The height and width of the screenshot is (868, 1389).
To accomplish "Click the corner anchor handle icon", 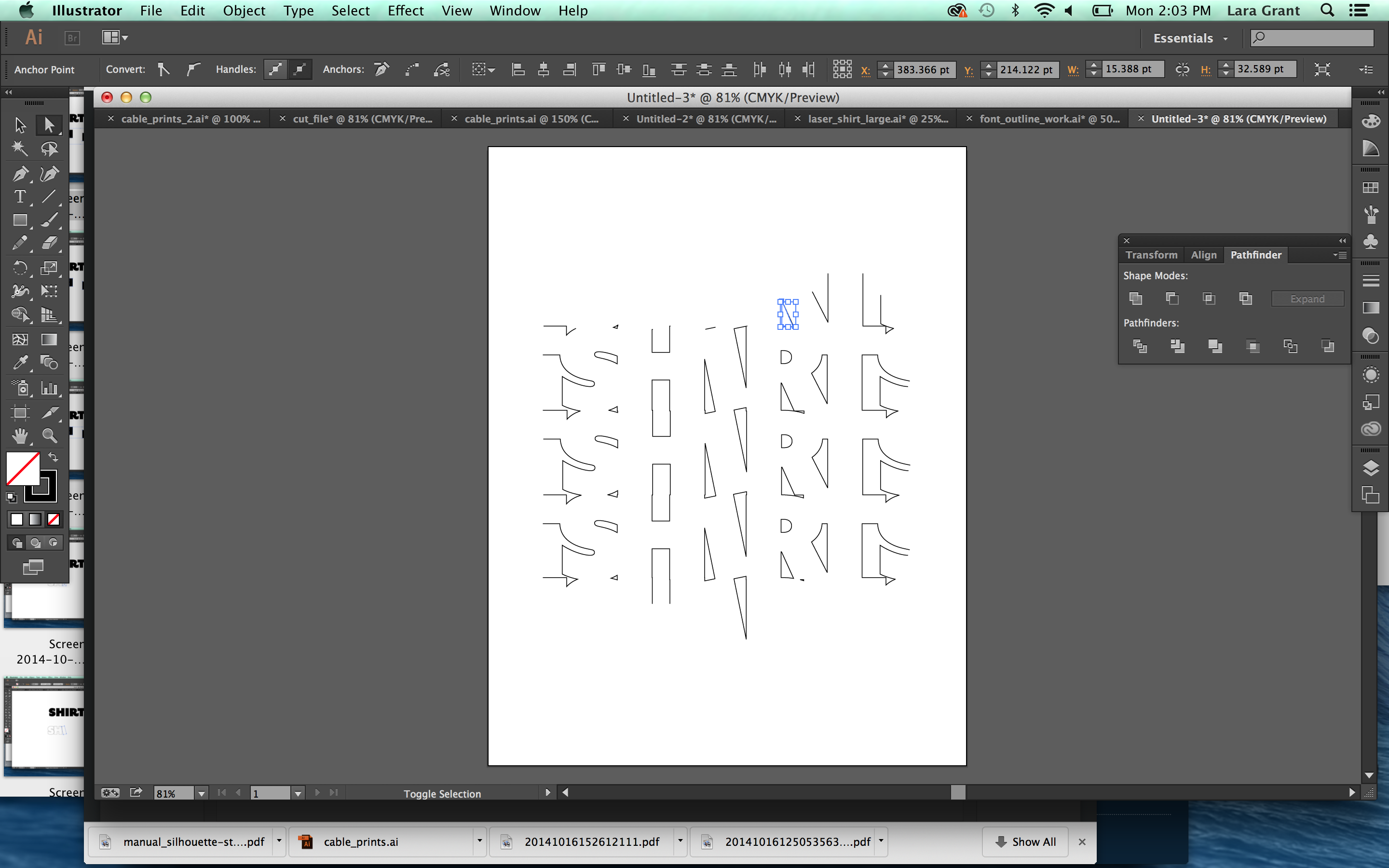I will pyautogui.click(x=163, y=68).
